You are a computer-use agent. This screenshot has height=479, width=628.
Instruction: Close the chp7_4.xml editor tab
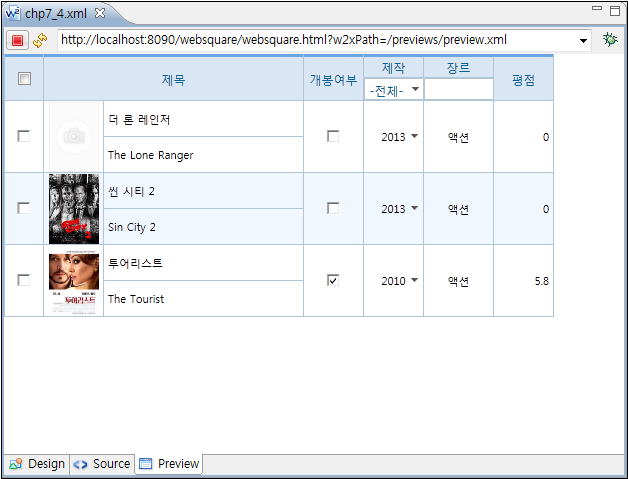point(100,12)
